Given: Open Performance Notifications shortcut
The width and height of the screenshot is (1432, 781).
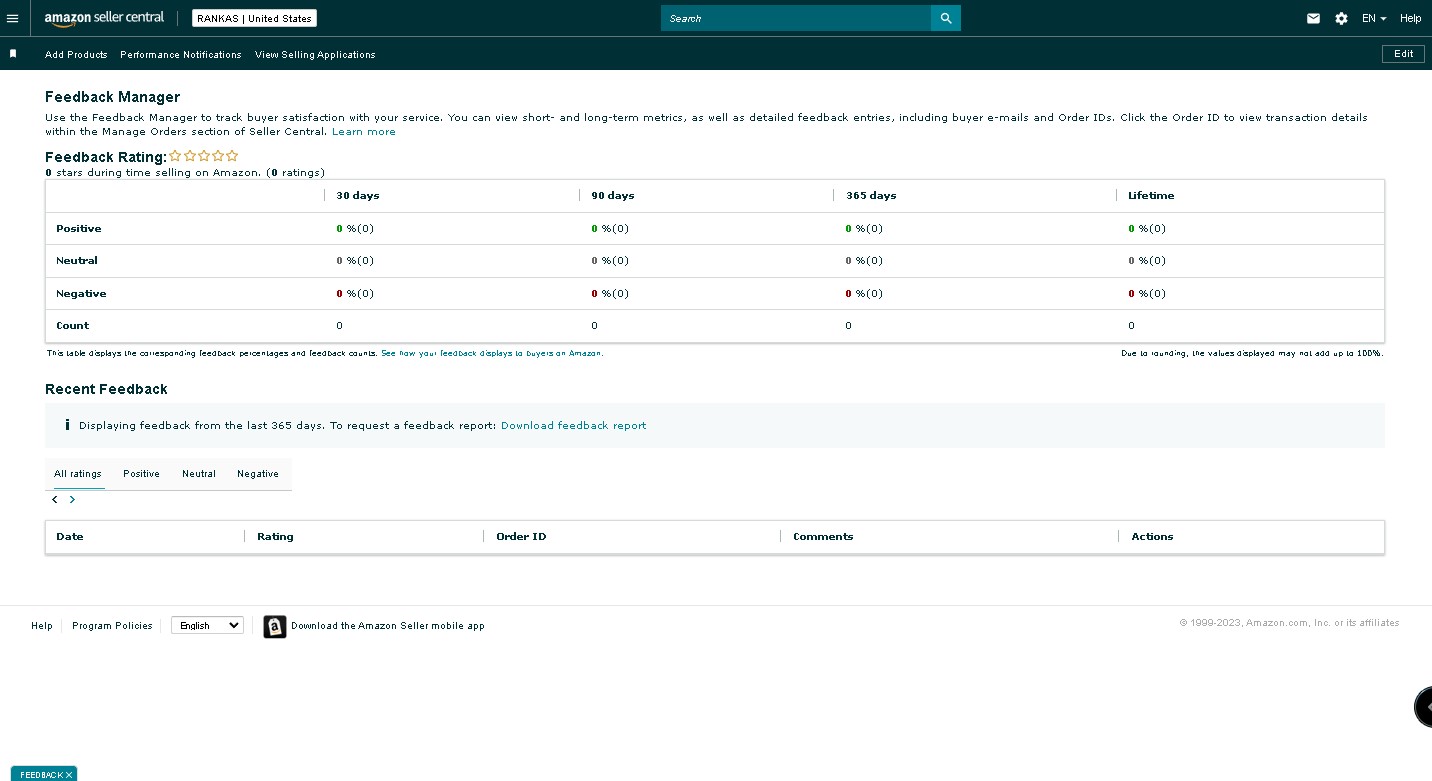Looking at the screenshot, I should [x=181, y=55].
